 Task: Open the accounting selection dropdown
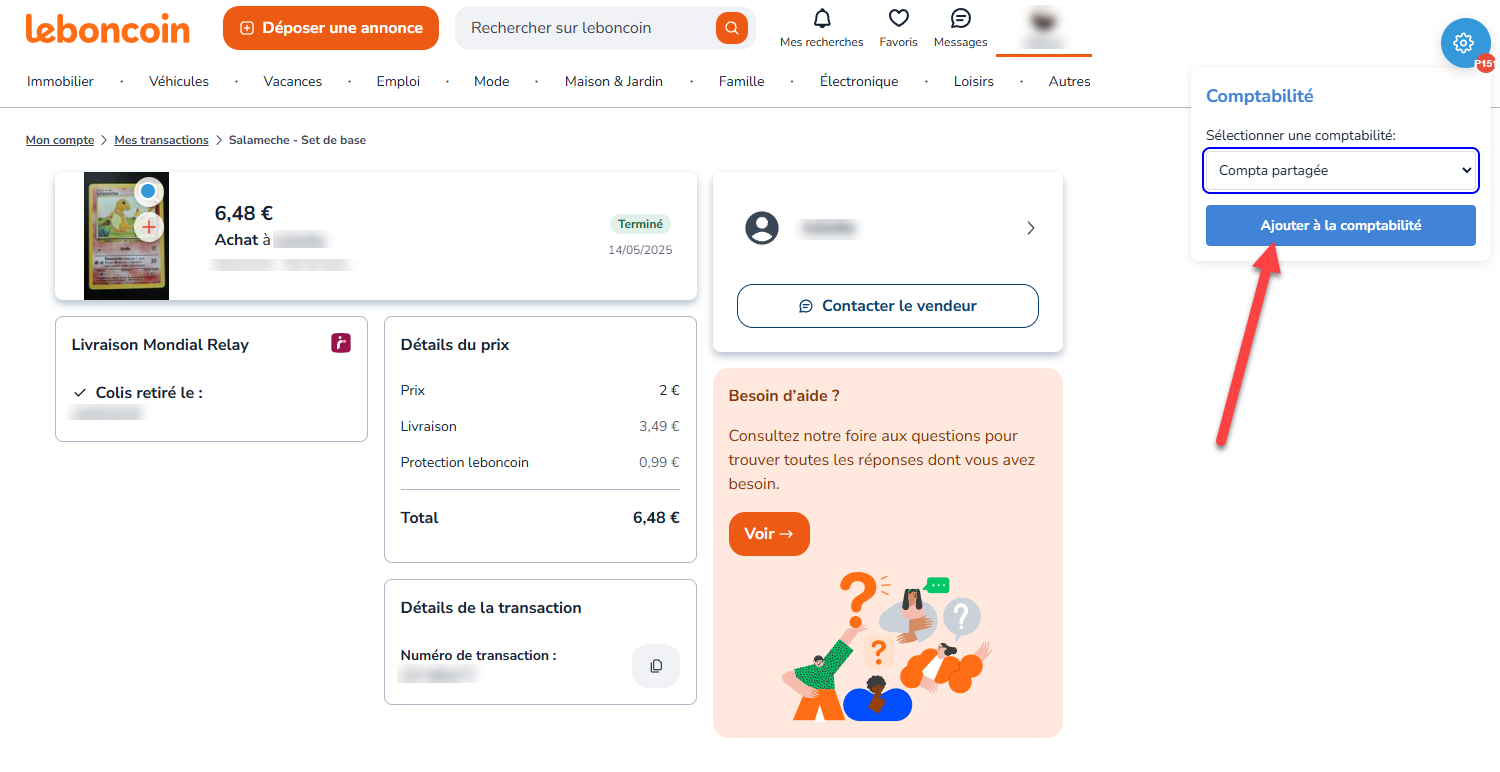point(1340,170)
